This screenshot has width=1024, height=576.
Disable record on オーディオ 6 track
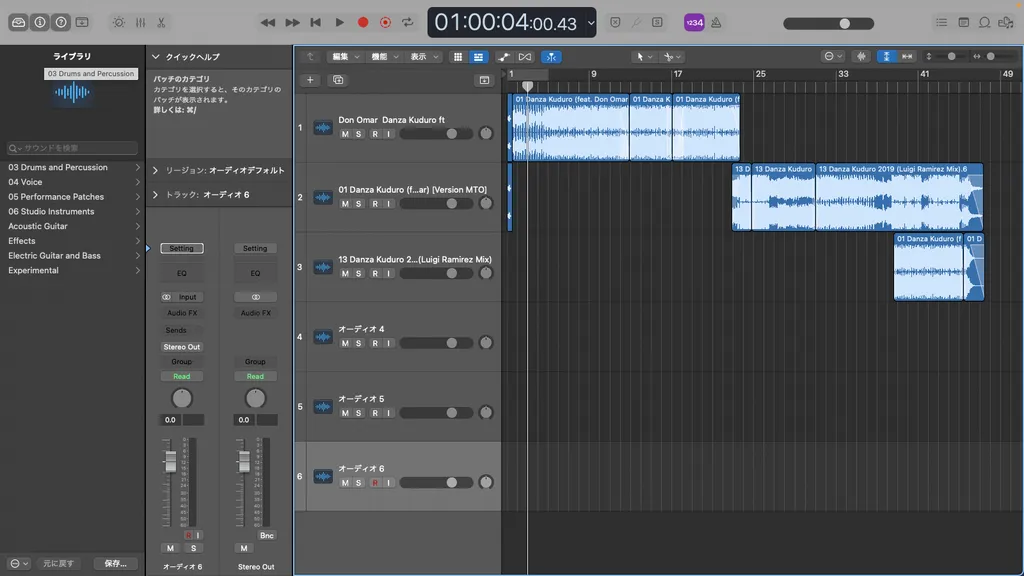[x=375, y=483]
